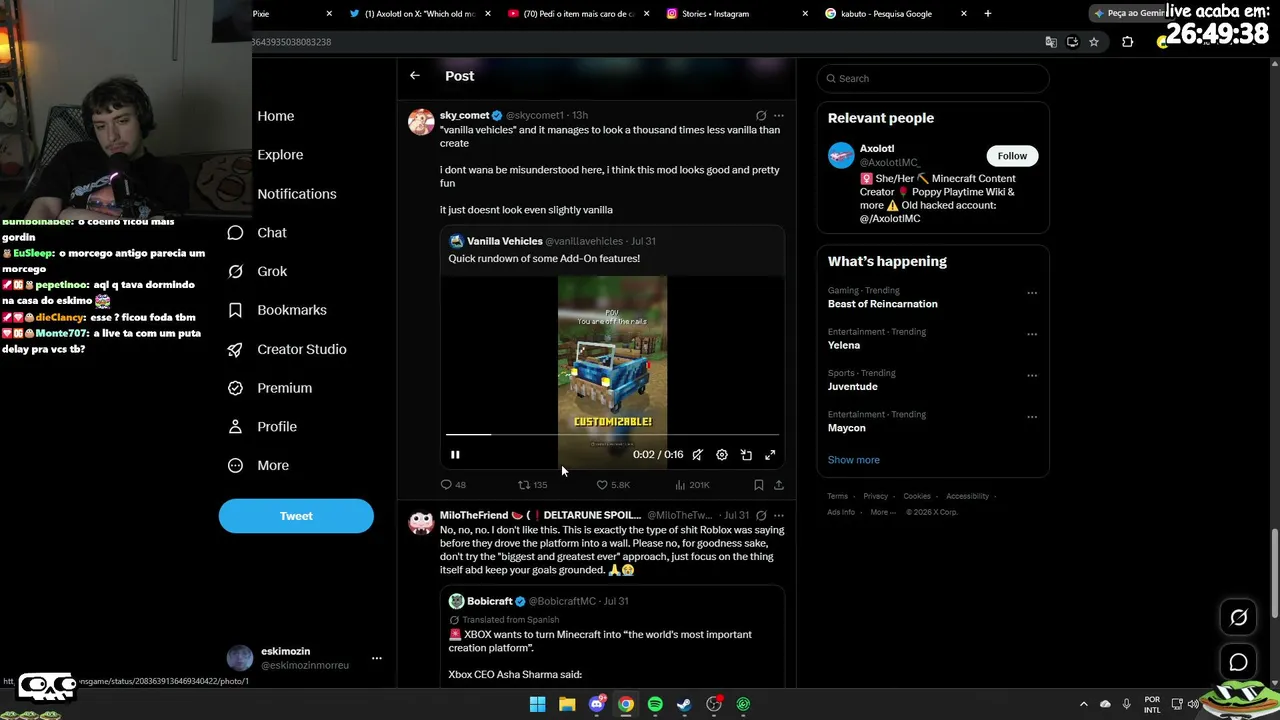Open the browser extensions puzzle icon
This screenshot has height=720, width=1280.
point(1127,42)
